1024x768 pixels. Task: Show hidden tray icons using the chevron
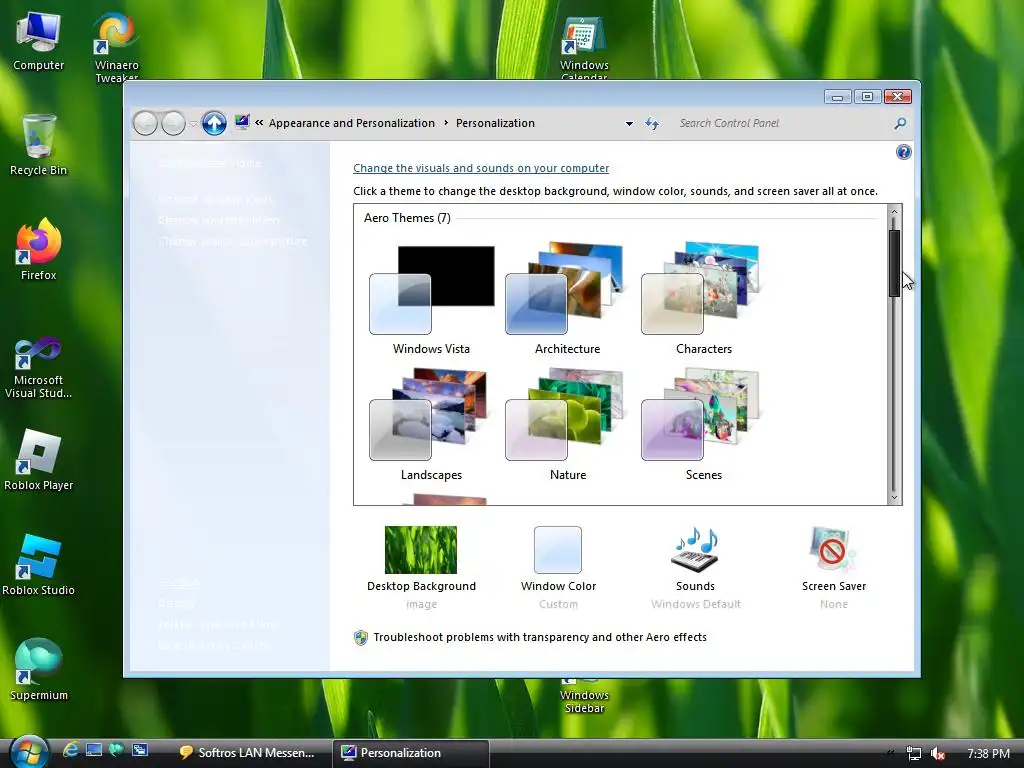coord(889,754)
